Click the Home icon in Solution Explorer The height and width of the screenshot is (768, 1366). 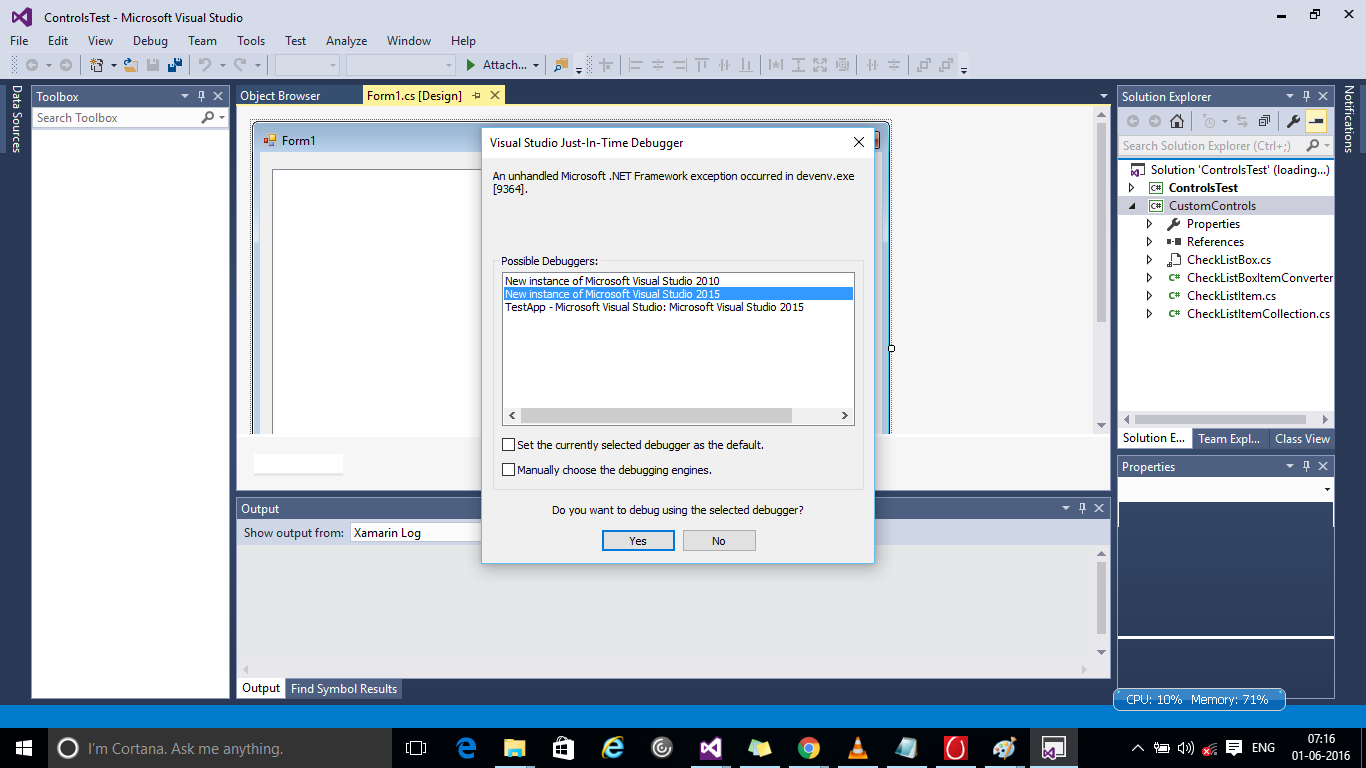tap(1177, 121)
